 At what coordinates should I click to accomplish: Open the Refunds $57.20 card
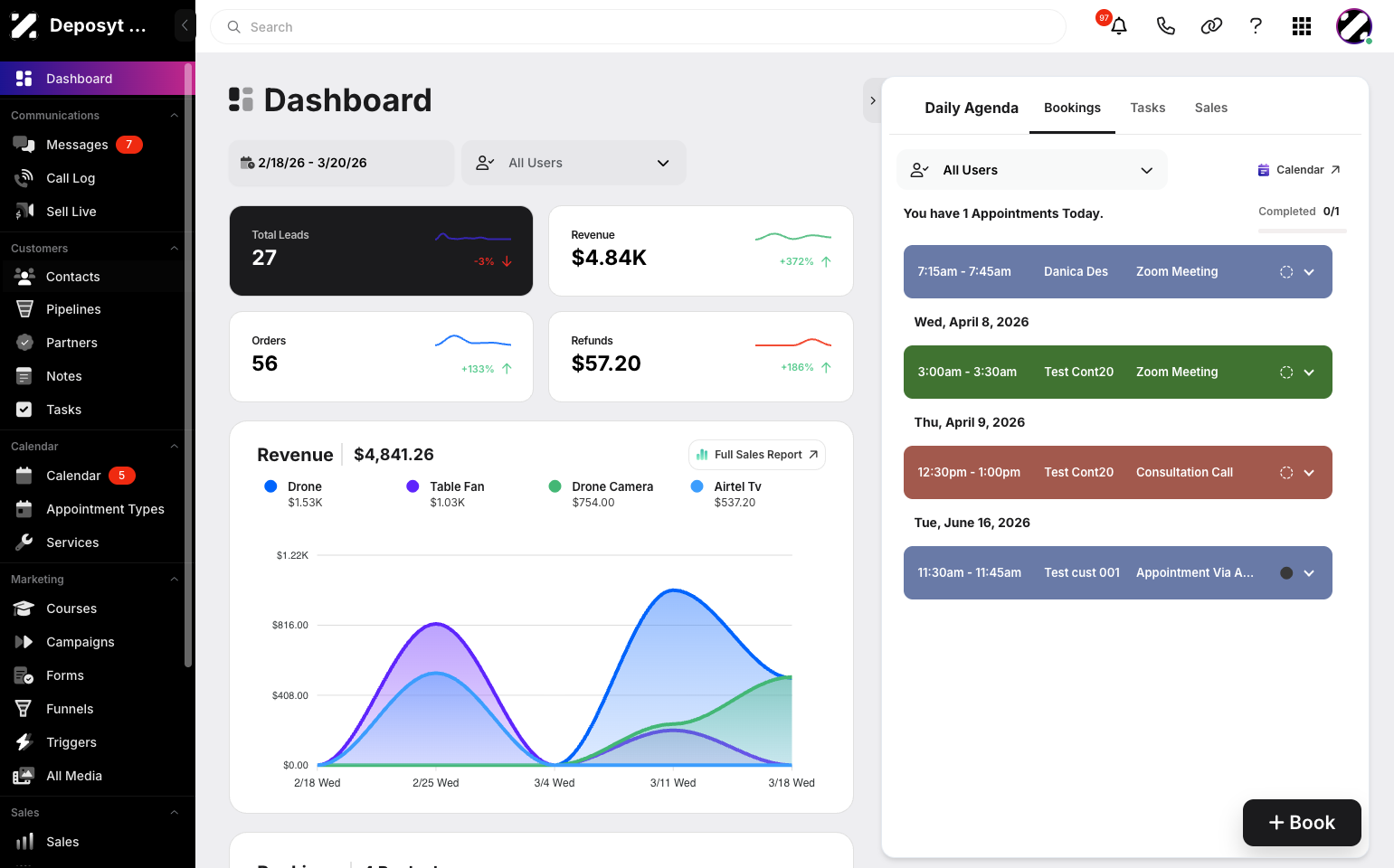pos(701,356)
